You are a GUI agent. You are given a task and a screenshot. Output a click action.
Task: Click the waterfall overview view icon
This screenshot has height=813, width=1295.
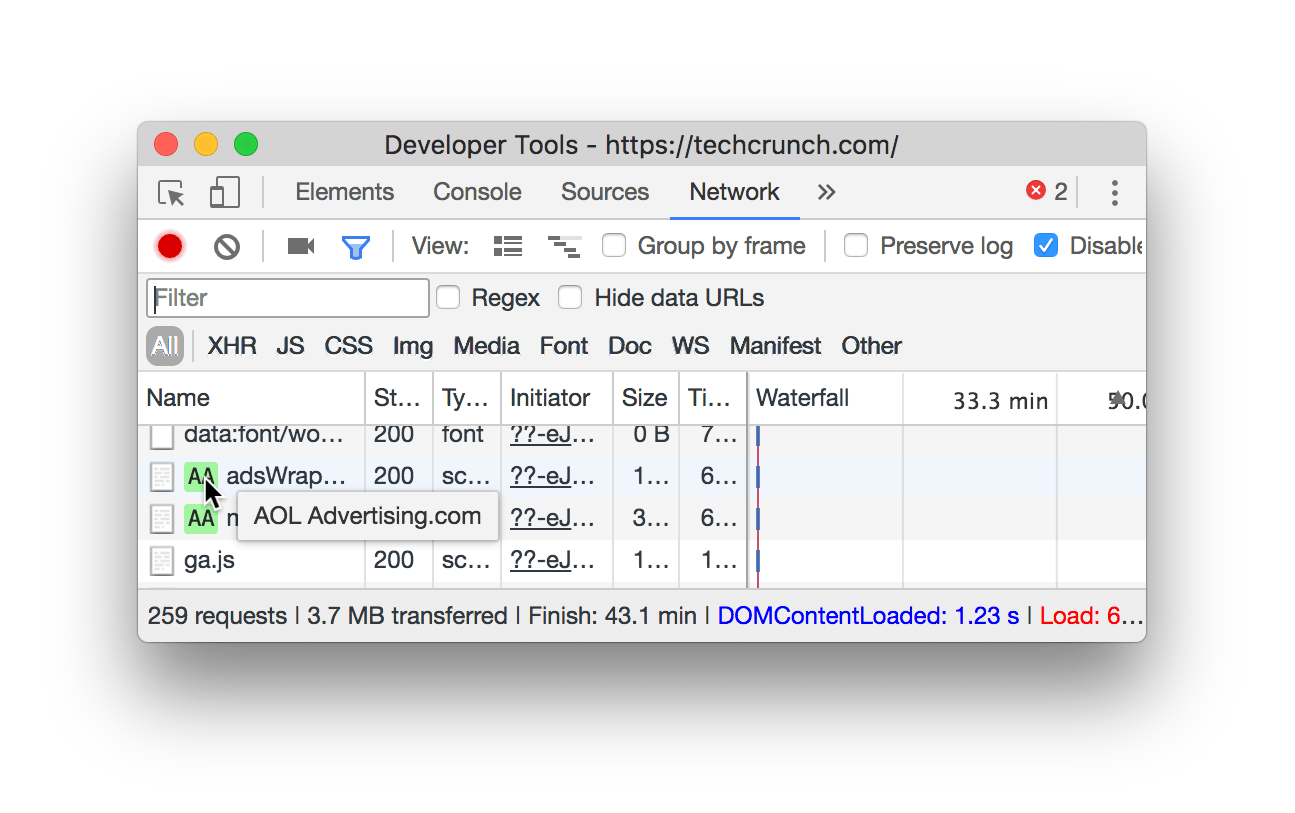[x=564, y=246]
